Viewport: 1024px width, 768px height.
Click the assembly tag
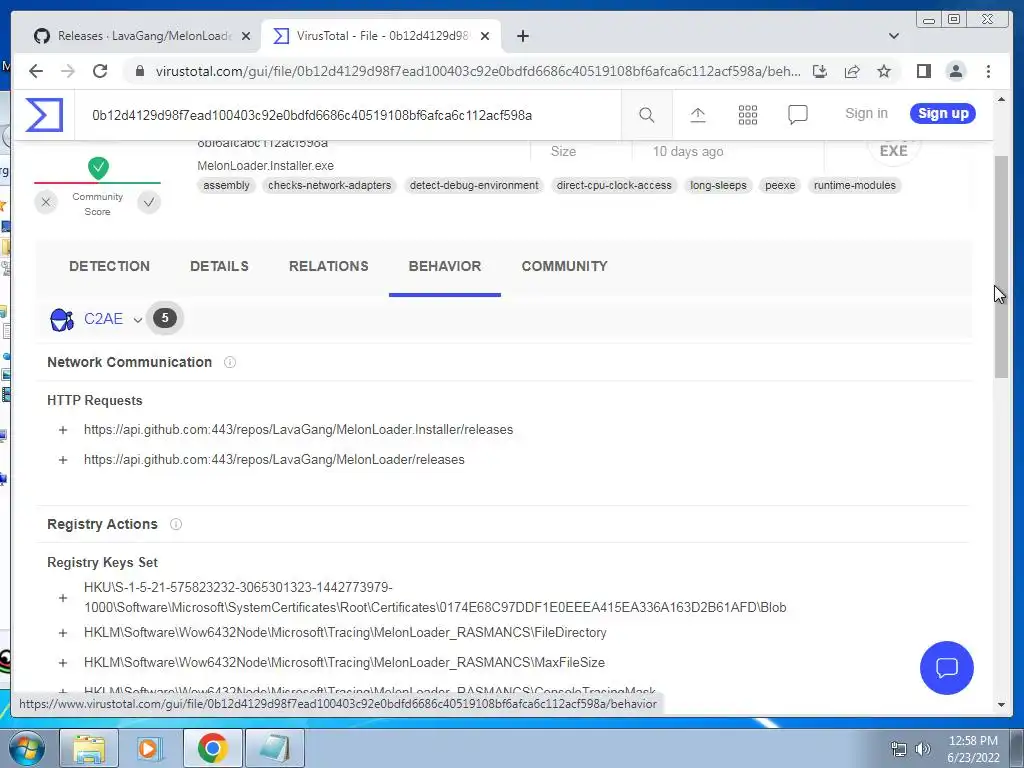(226, 185)
